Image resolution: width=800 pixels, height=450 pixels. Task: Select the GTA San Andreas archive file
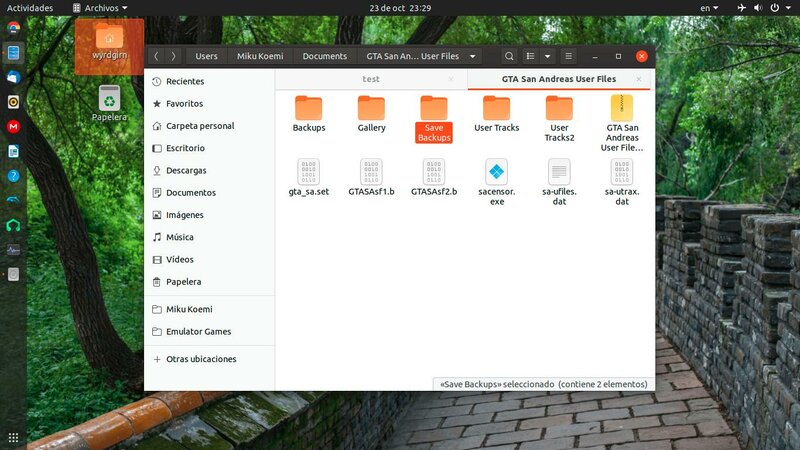click(621, 108)
